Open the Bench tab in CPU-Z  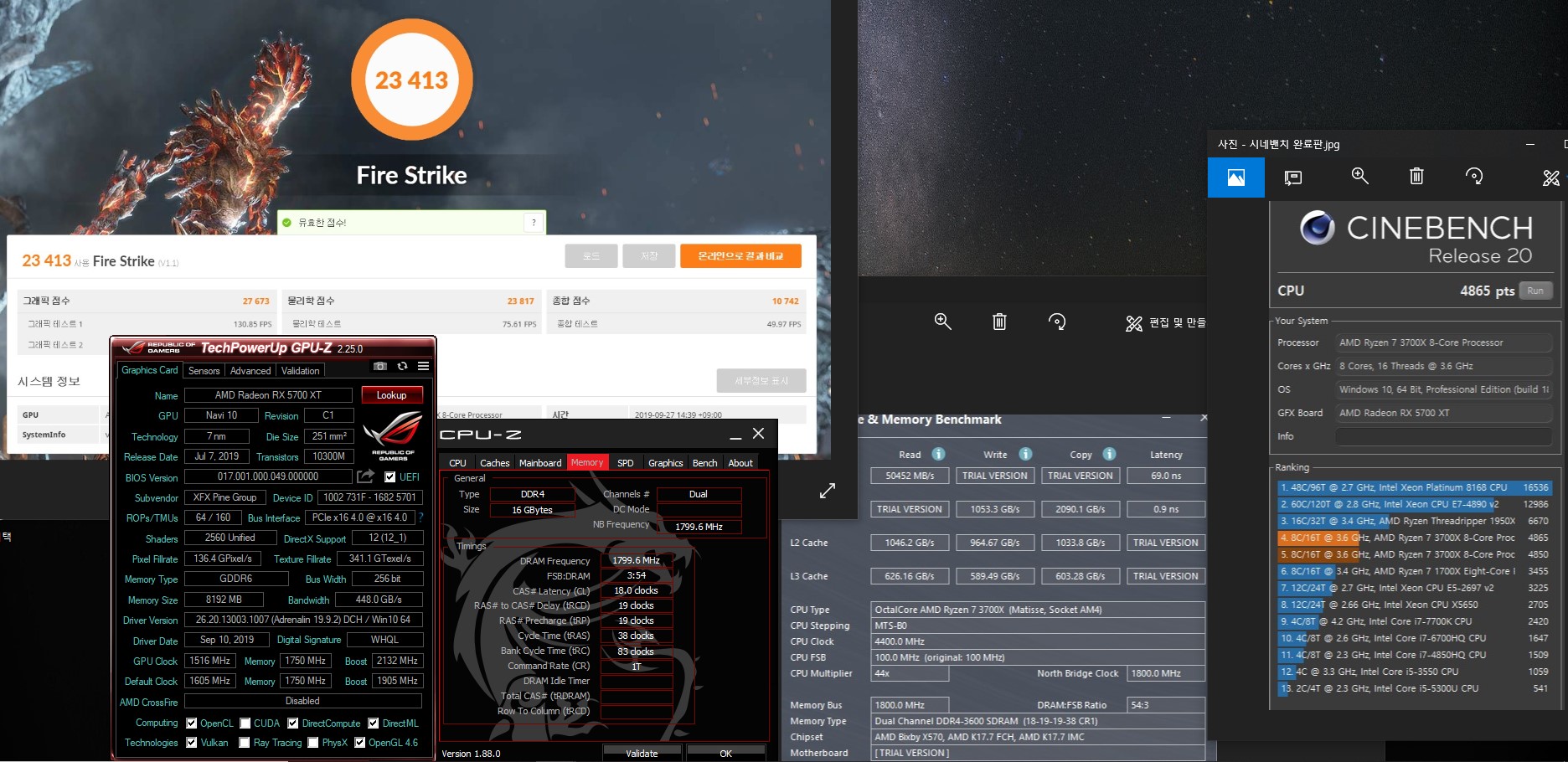(705, 462)
